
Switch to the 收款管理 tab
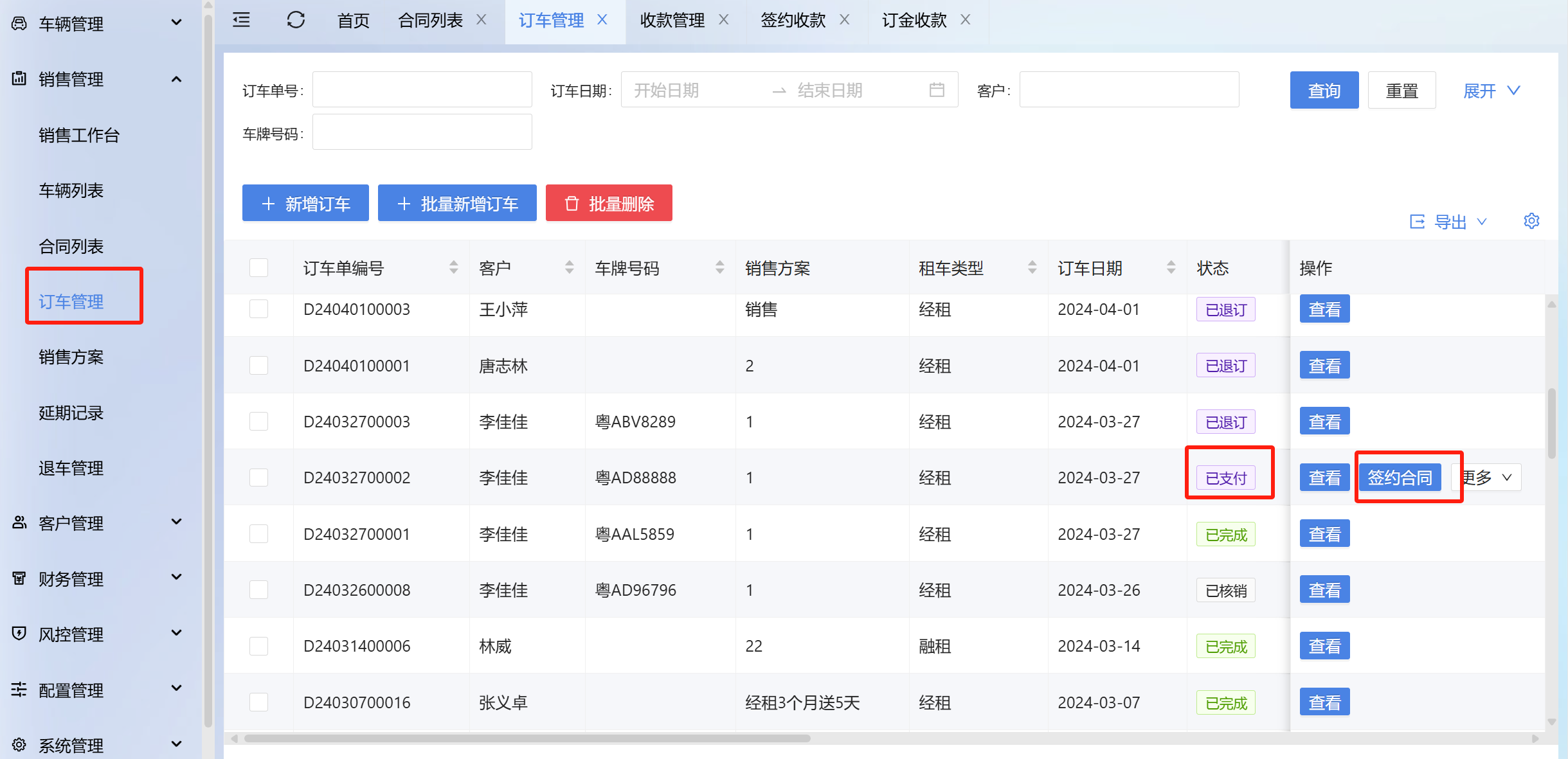pyautogui.click(x=672, y=21)
